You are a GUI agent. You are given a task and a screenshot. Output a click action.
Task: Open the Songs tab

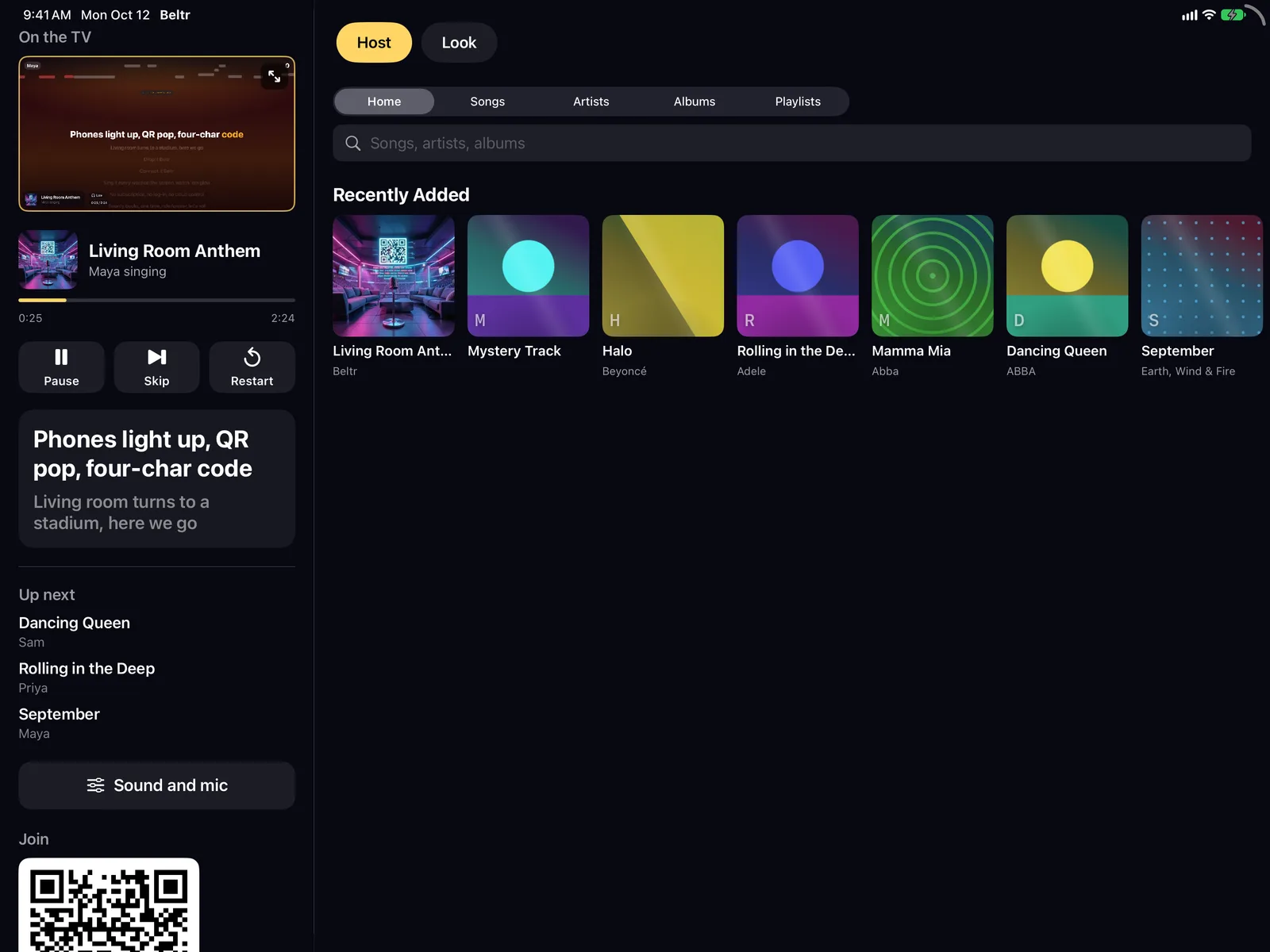(x=487, y=102)
